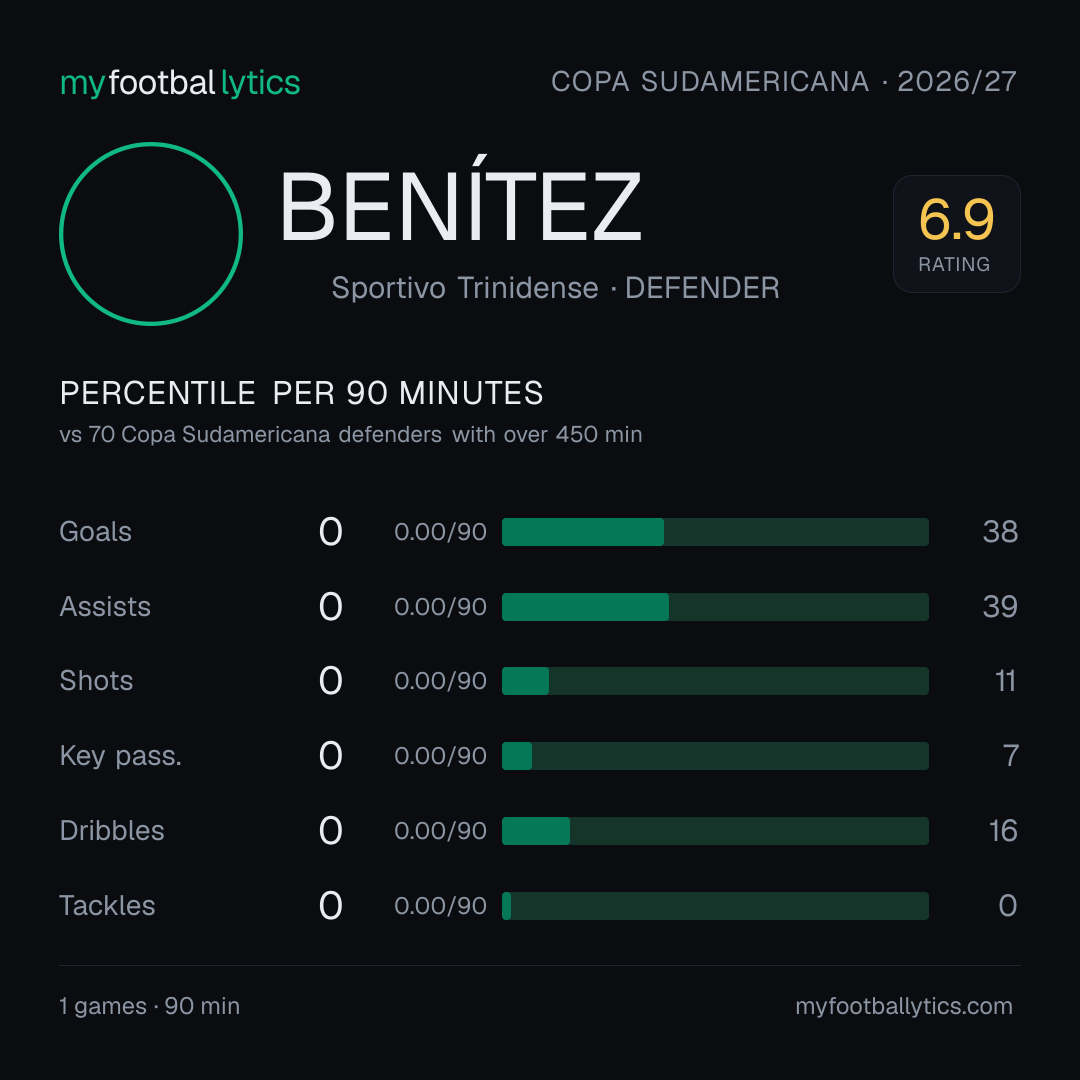Click the Copa Sudamericana 2026/27 label
Screen dimensions: 1080x1080
pos(783,82)
